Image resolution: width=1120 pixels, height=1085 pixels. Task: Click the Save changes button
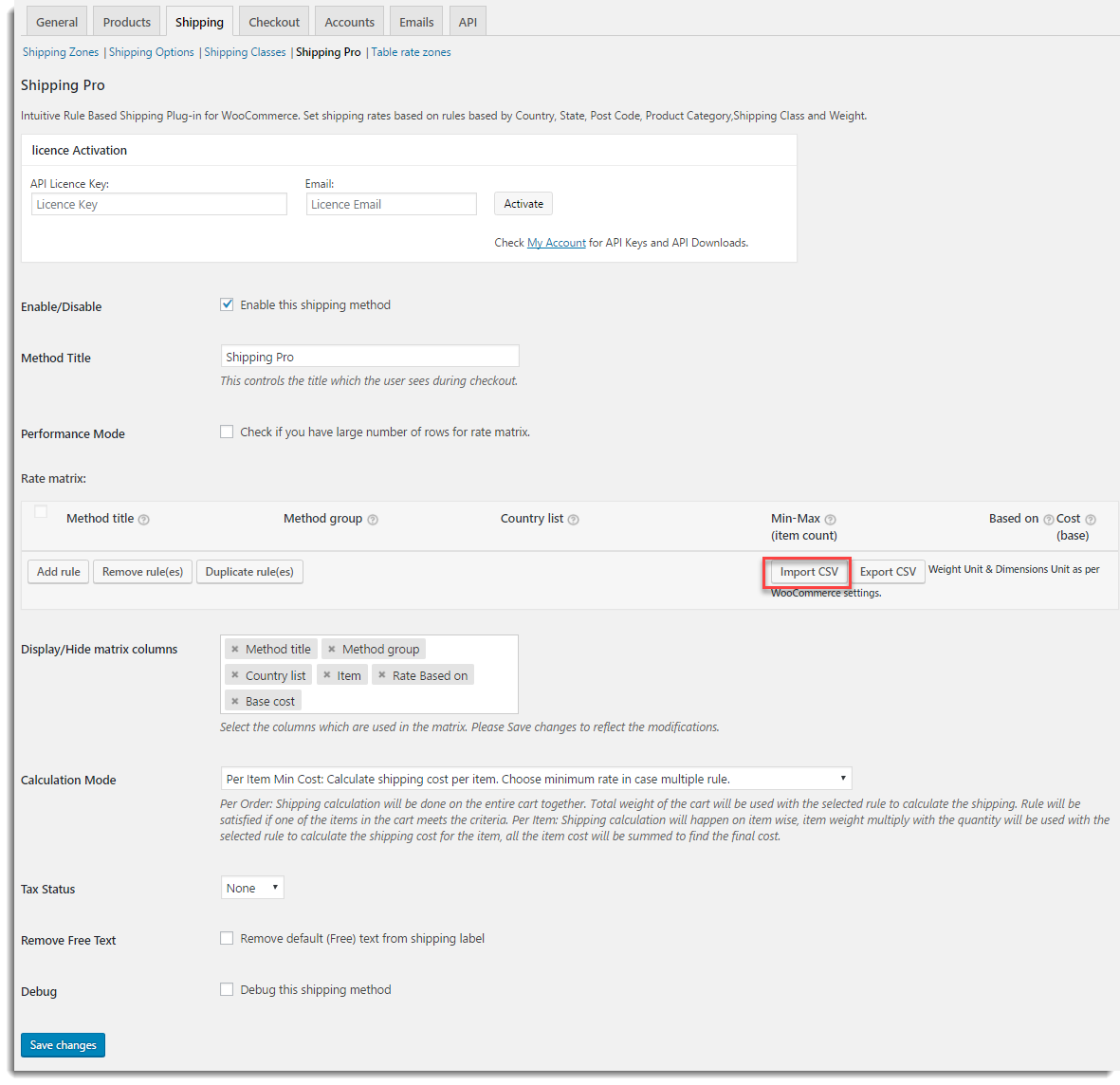(x=63, y=1045)
